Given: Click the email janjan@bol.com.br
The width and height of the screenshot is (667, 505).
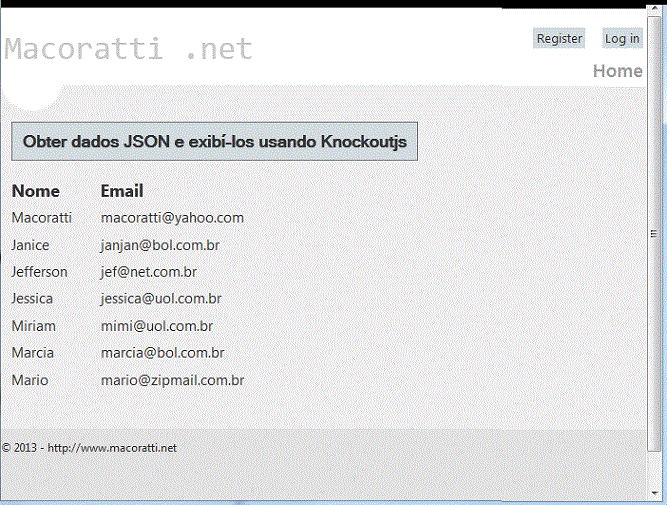Looking at the screenshot, I should (x=160, y=245).
